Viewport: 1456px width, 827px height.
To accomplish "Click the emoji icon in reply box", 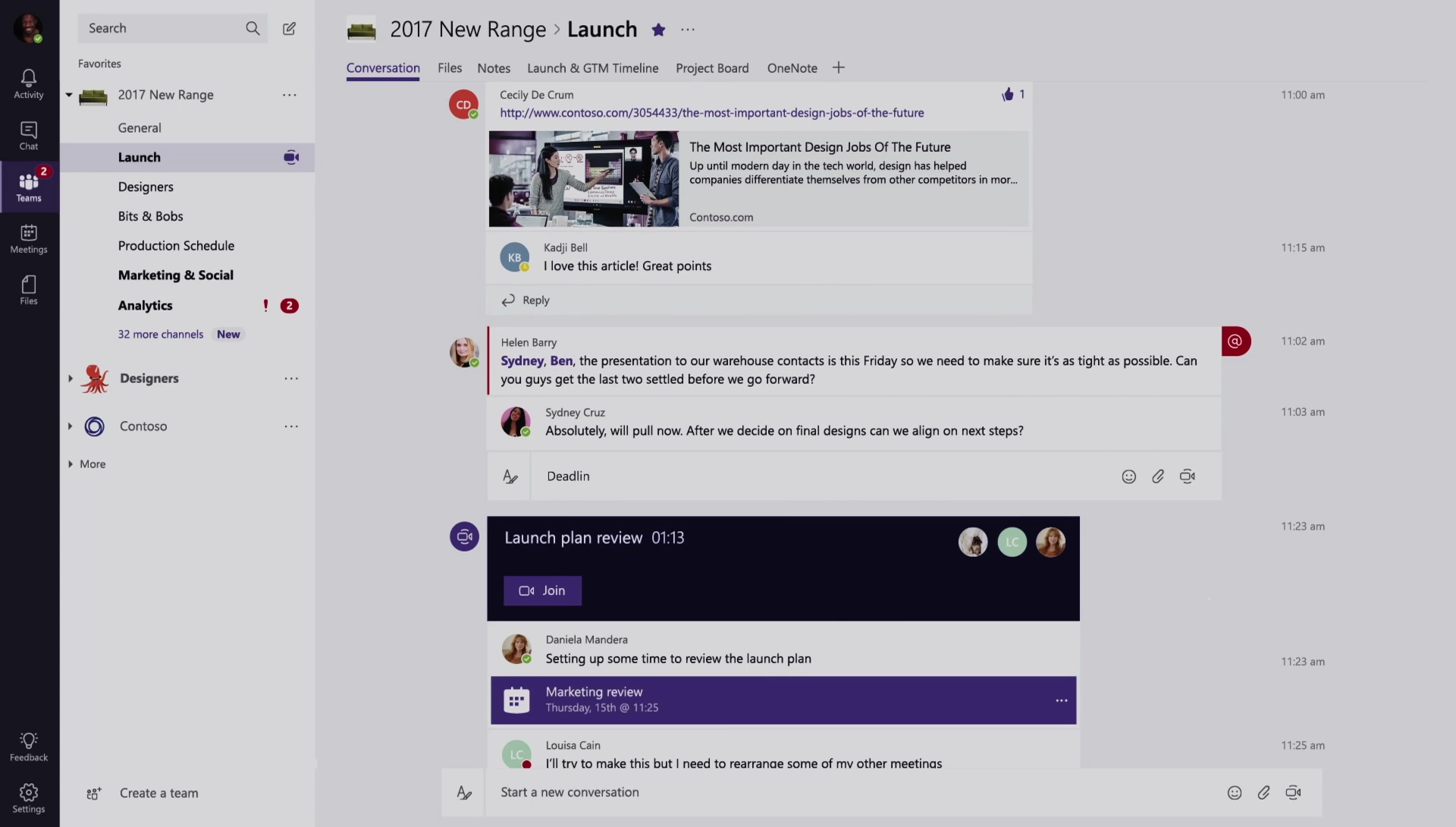I will 1129,476.
